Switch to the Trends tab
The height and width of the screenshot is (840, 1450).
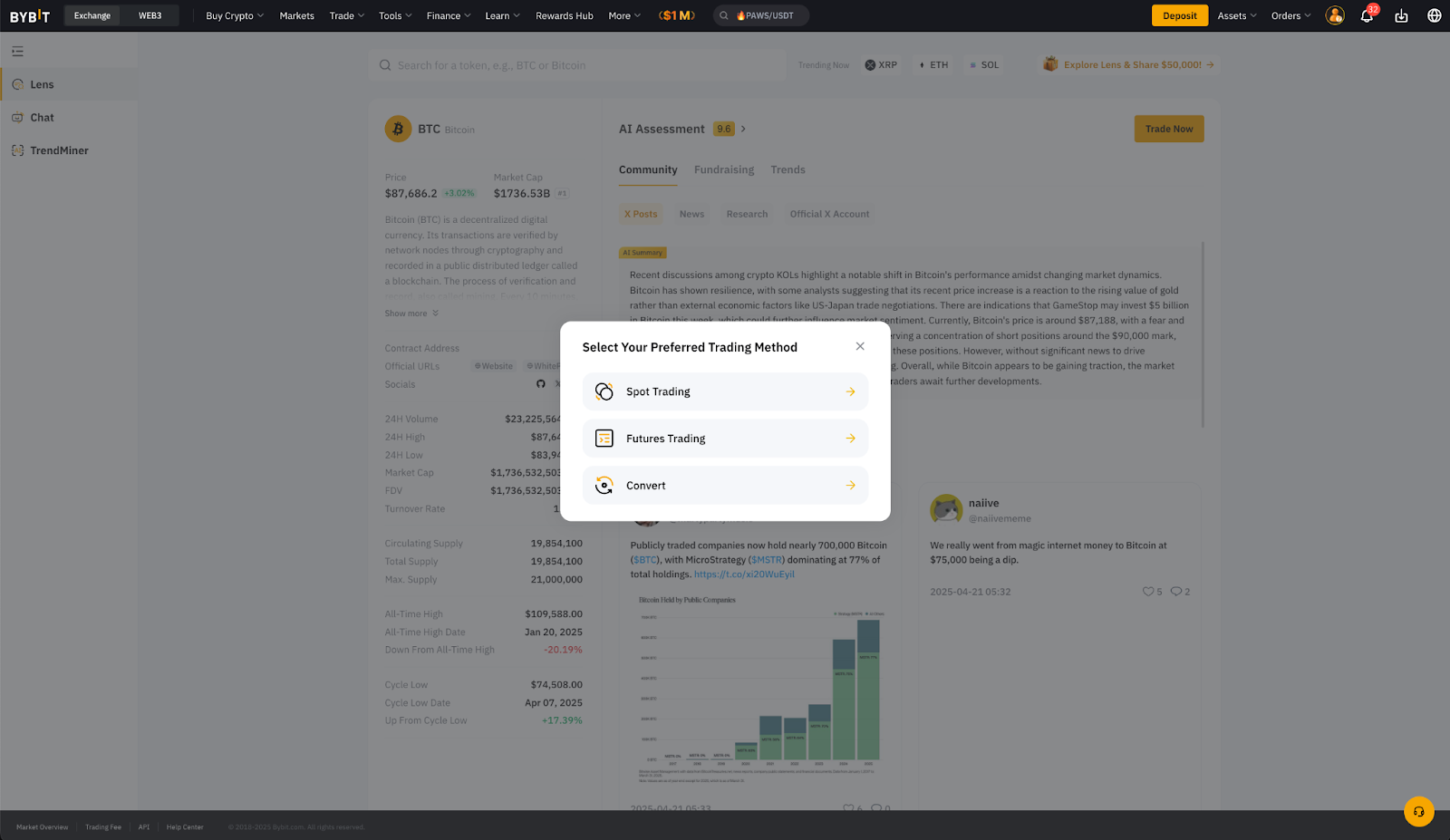tap(788, 169)
